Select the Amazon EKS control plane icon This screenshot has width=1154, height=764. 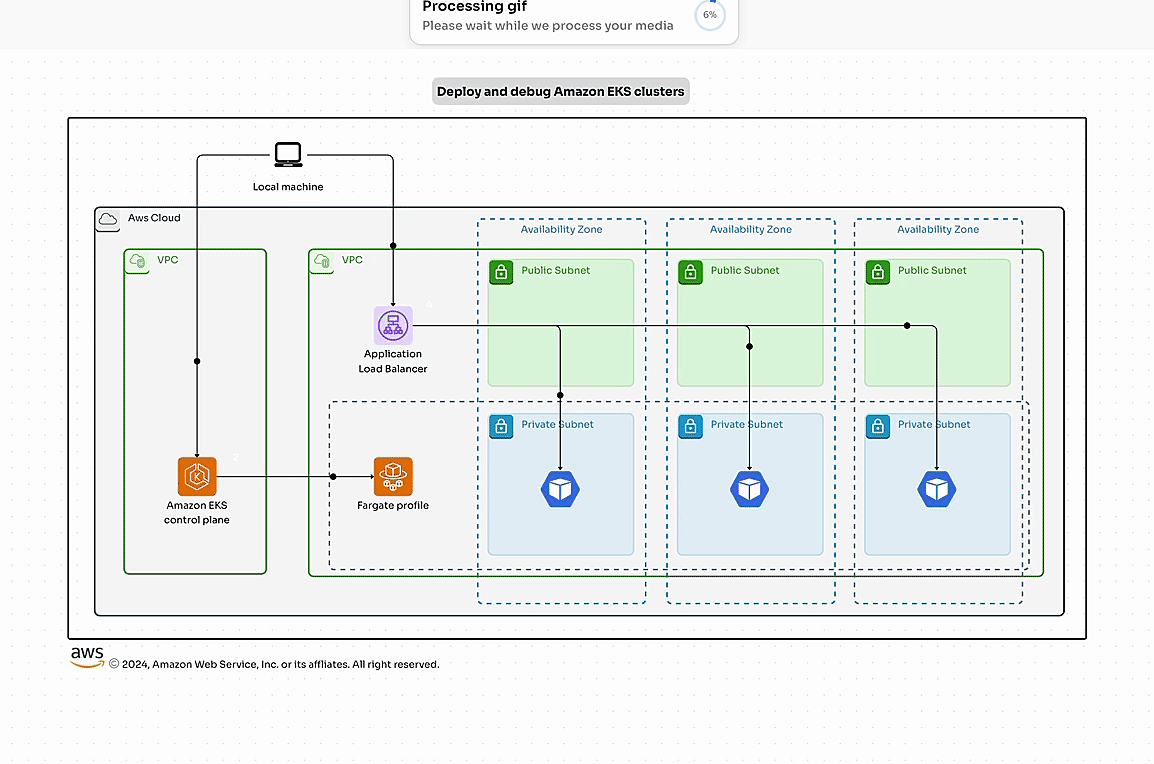[x=197, y=476]
